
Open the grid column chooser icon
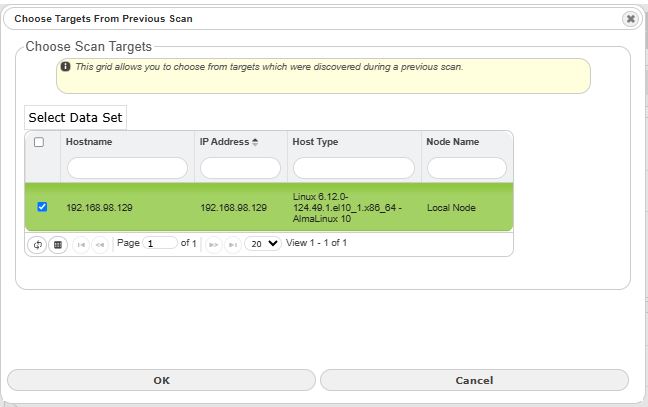58,245
